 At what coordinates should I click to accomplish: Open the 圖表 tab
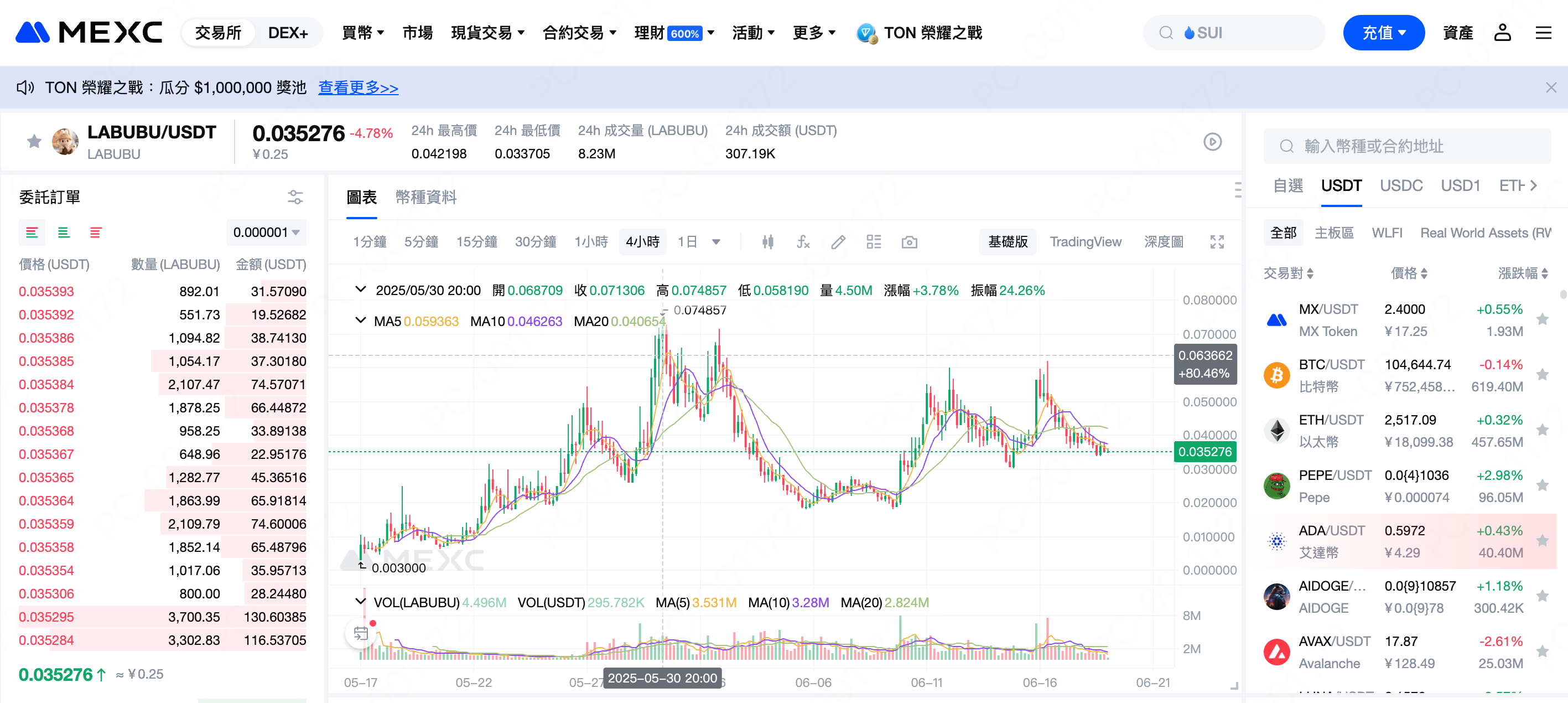click(361, 198)
